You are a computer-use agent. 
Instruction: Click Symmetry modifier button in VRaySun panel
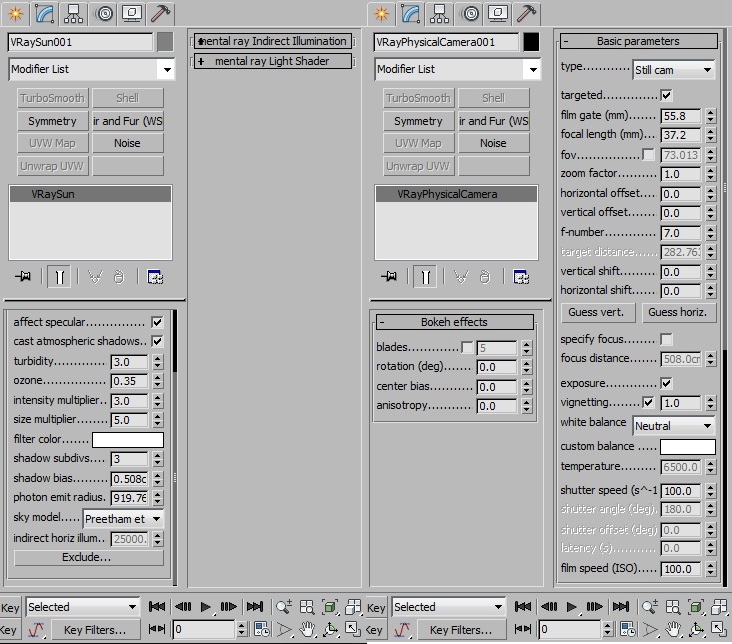tap(52, 121)
